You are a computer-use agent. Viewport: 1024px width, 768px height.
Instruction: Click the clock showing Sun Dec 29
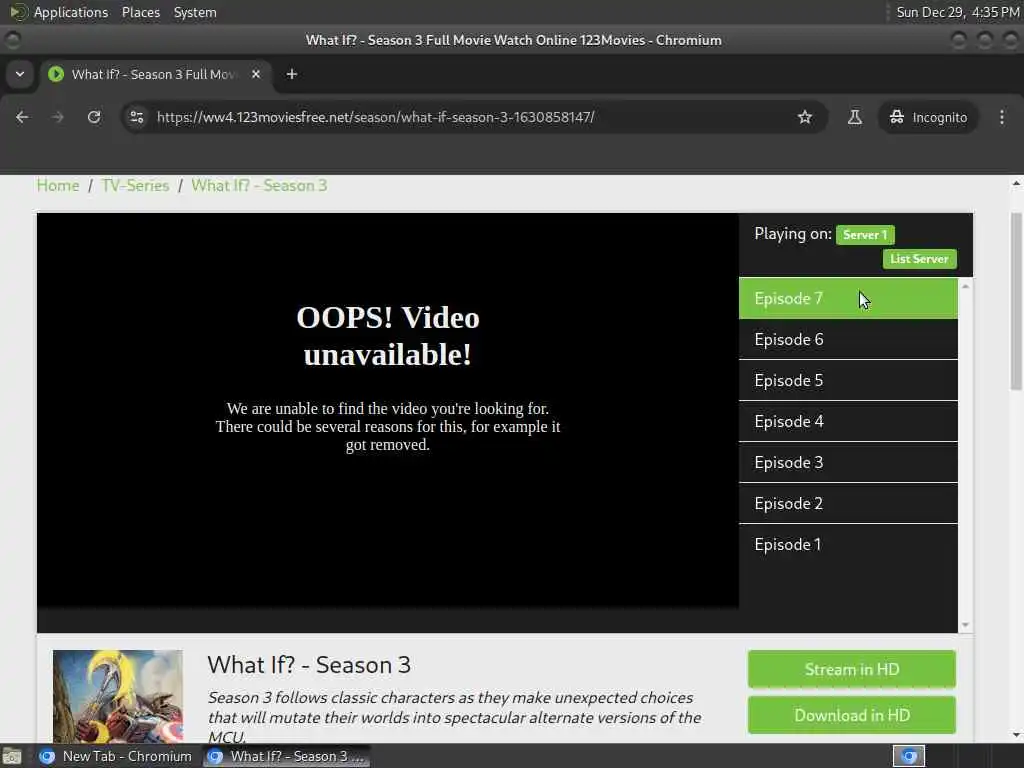[x=957, y=12]
